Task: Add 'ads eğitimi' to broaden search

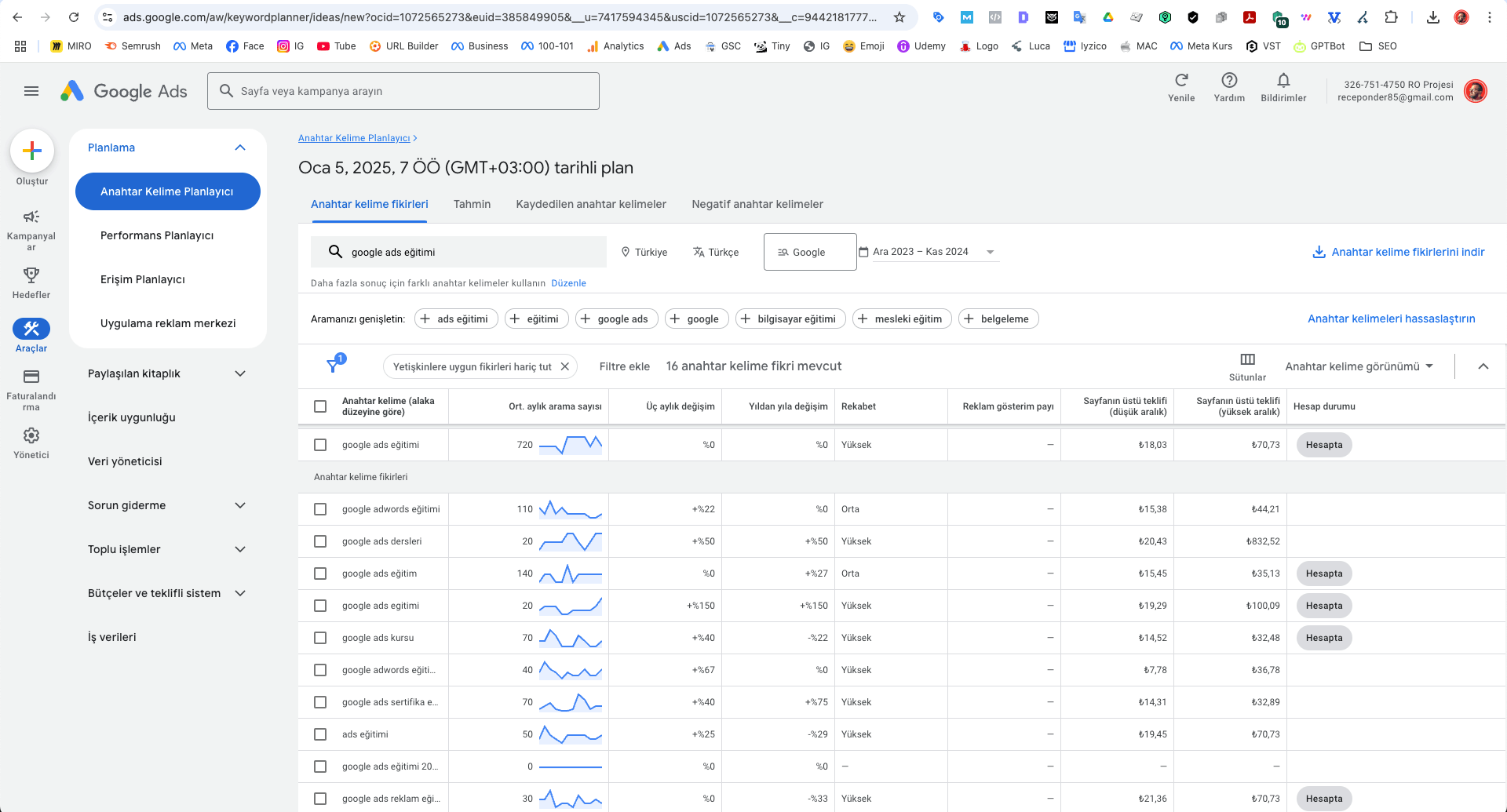Action: tap(456, 319)
